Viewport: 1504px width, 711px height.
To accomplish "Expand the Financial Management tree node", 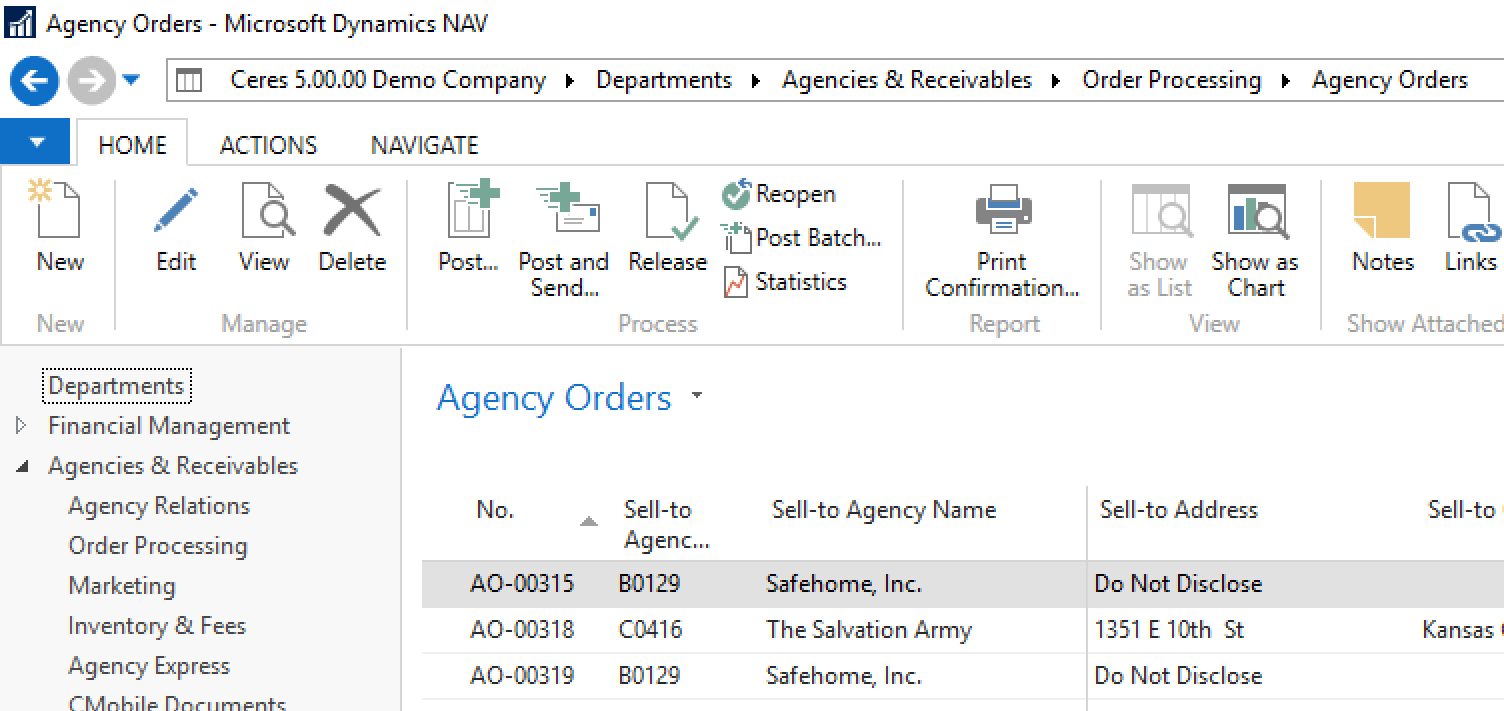I will (22, 426).
